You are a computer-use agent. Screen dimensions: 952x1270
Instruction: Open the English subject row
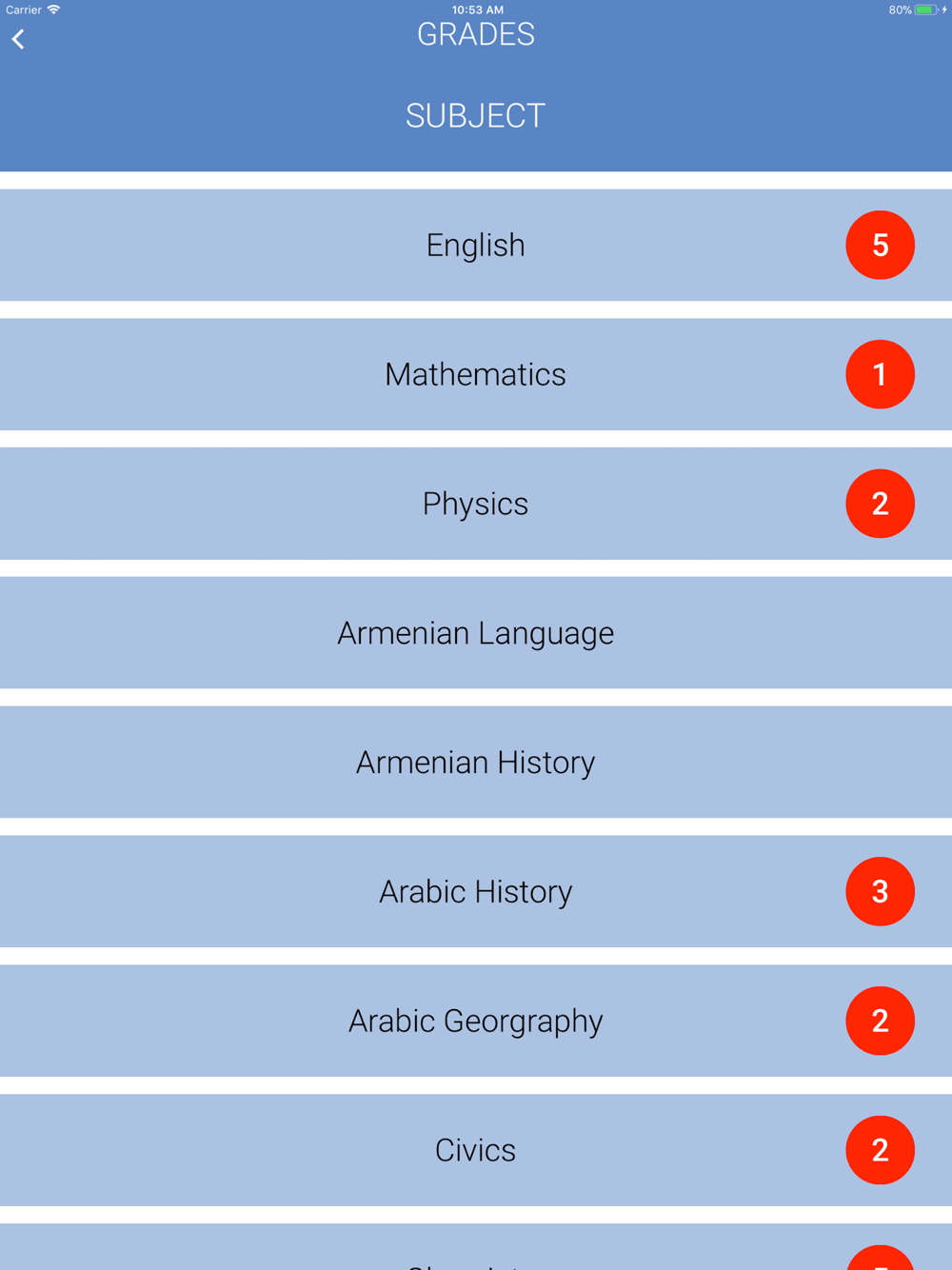pyautogui.click(x=476, y=245)
